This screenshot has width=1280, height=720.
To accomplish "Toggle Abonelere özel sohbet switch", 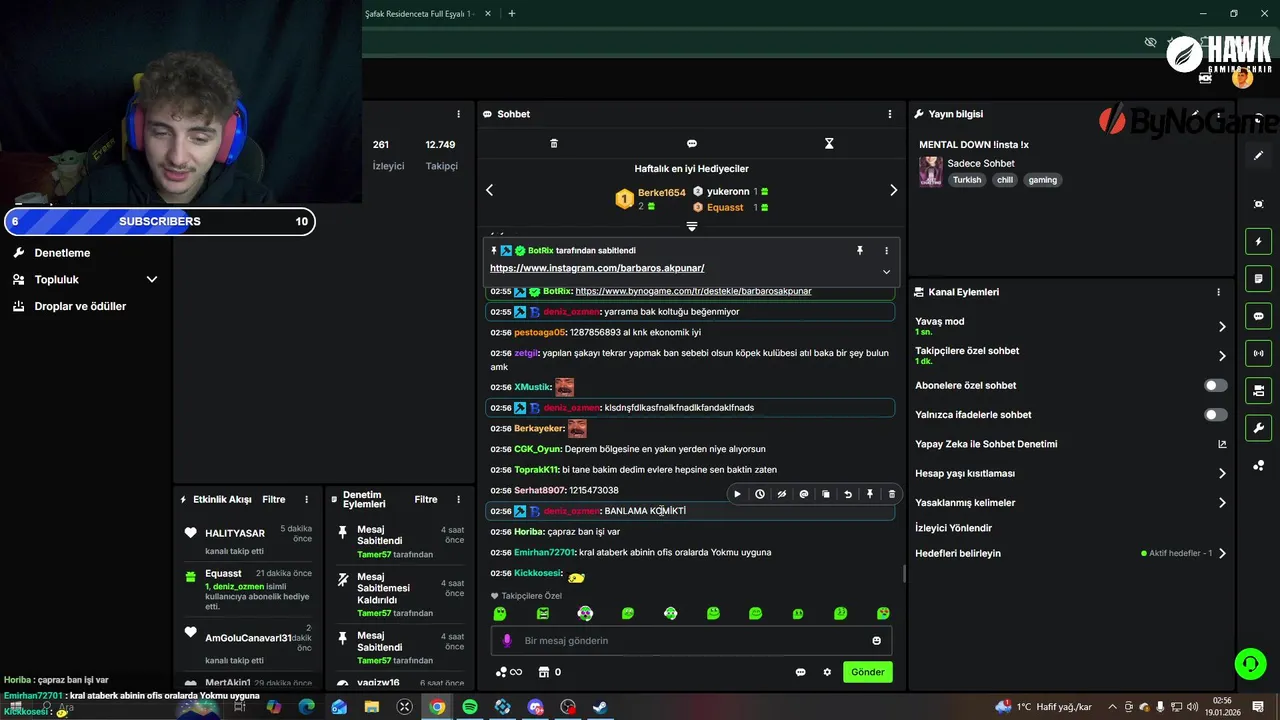I will pos(1216,385).
